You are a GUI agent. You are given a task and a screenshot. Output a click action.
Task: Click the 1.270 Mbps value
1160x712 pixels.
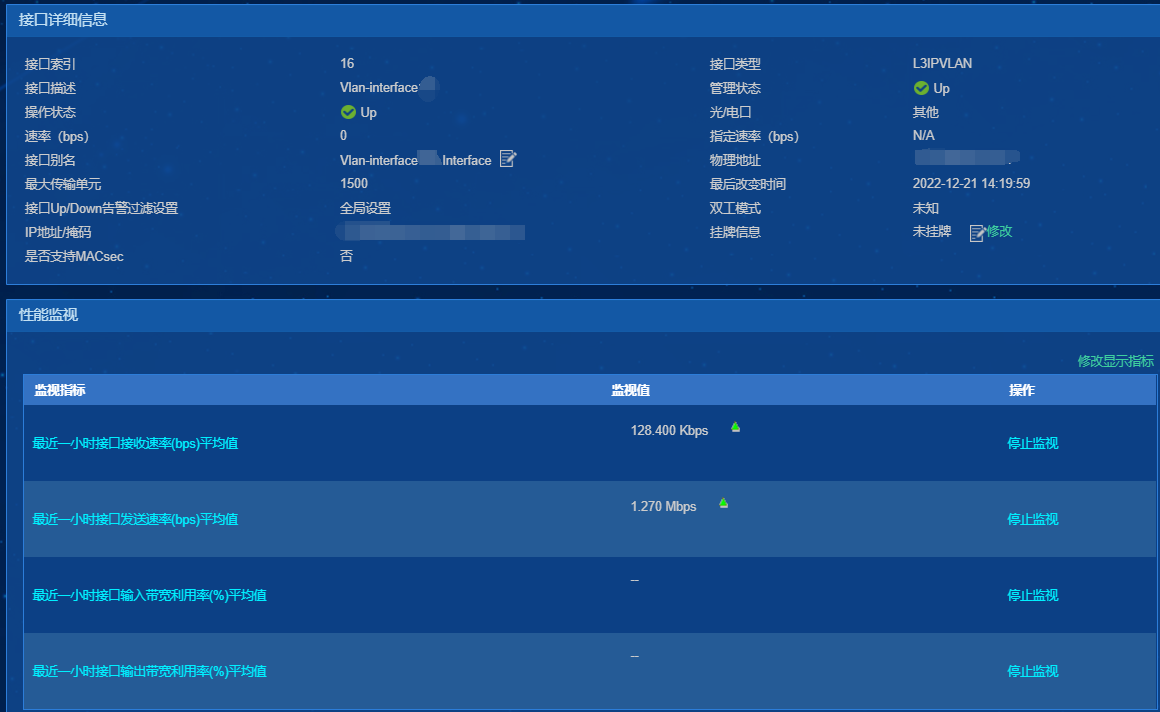pyautogui.click(x=664, y=507)
